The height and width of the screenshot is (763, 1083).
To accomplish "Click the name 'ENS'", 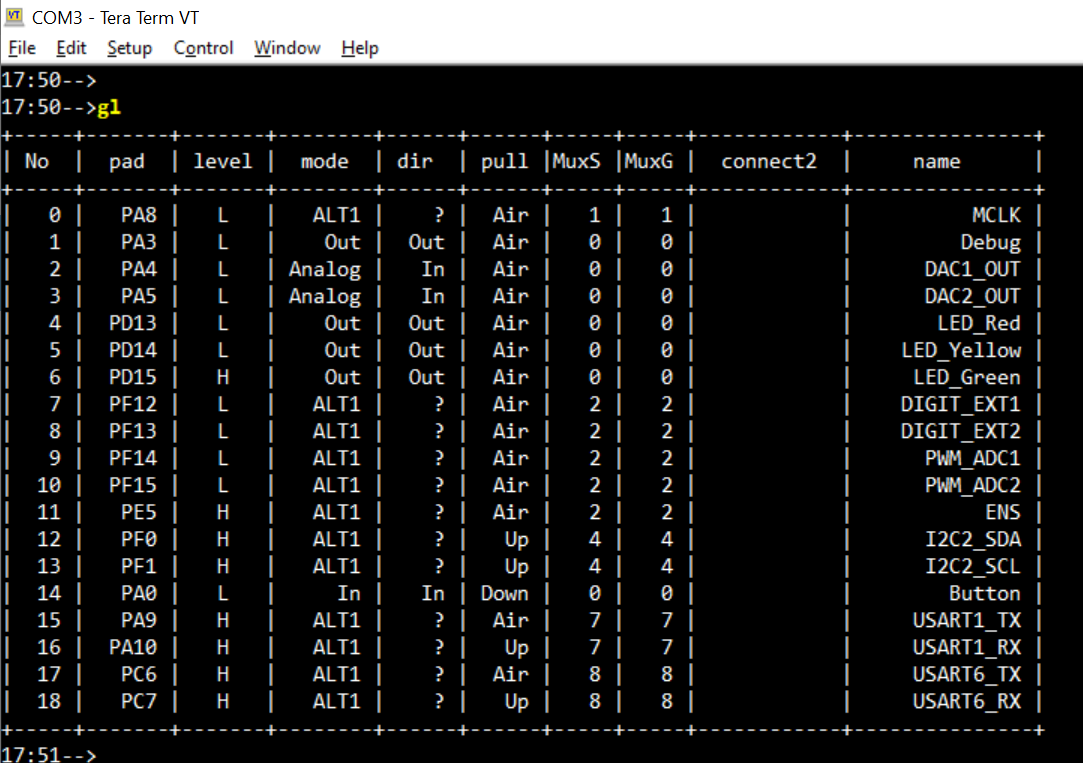I will [x=1003, y=512].
